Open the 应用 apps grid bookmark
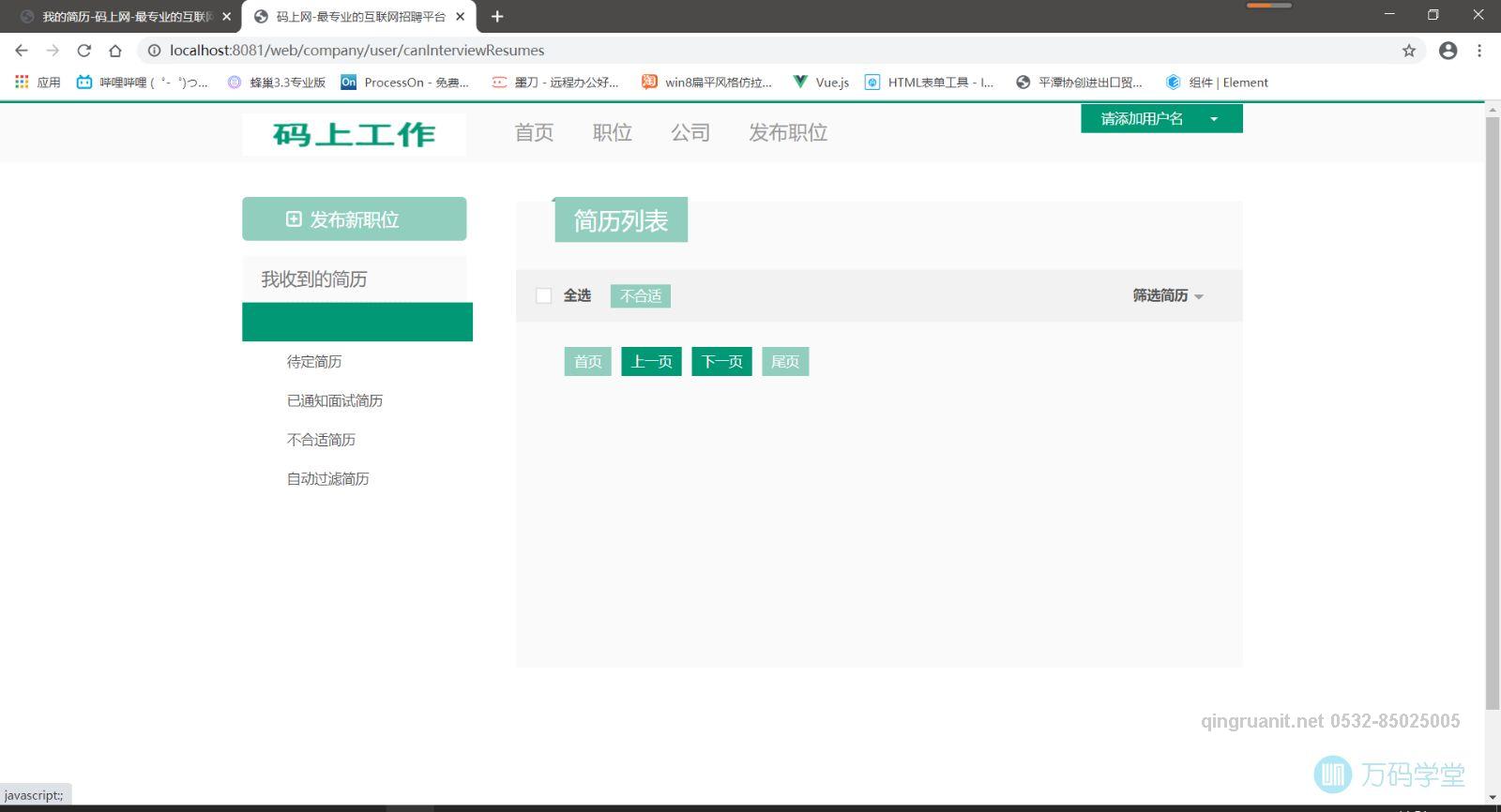The height and width of the screenshot is (812, 1501). (38, 83)
